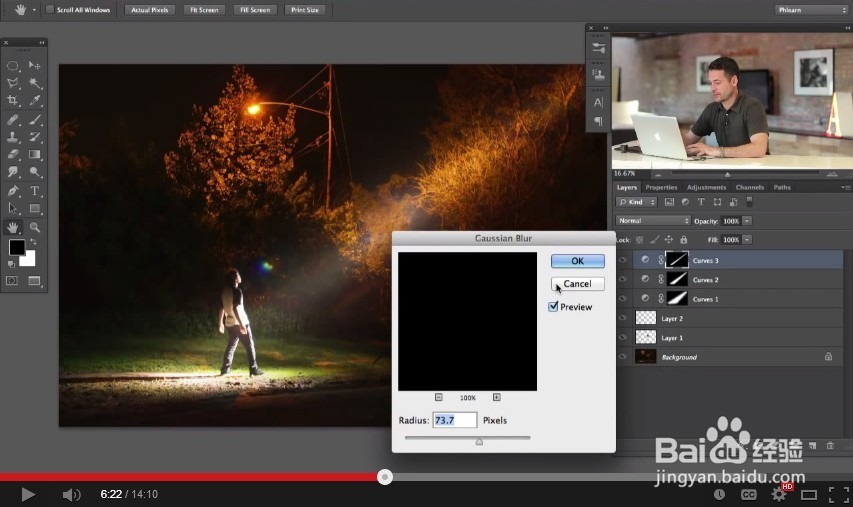Open the Character panel icon
The width and height of the screenshot is (853, 507).
[598, 102]
